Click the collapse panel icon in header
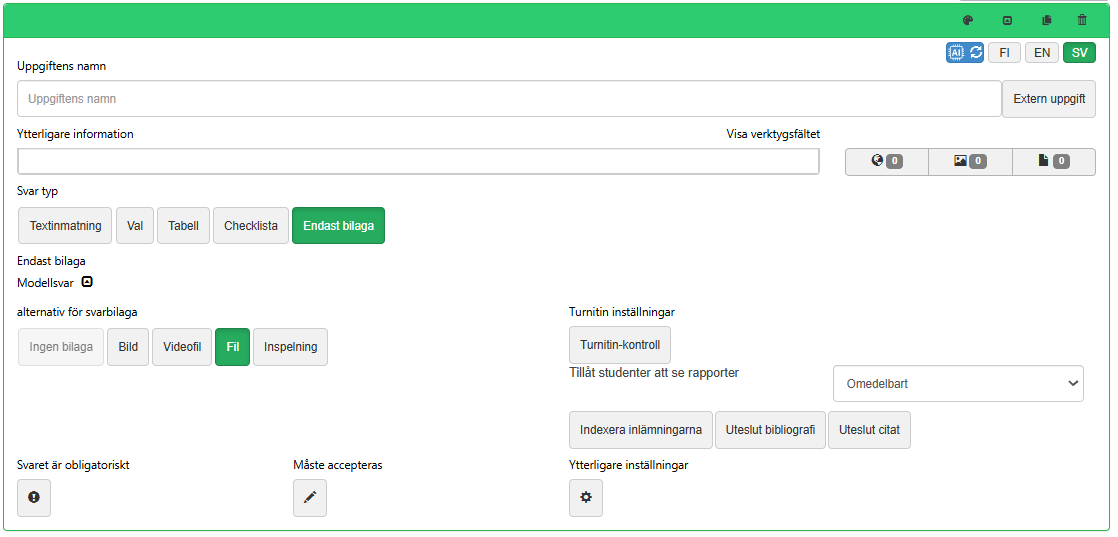This screenshot has height=537, width=1118. [x=1007, y=20]
